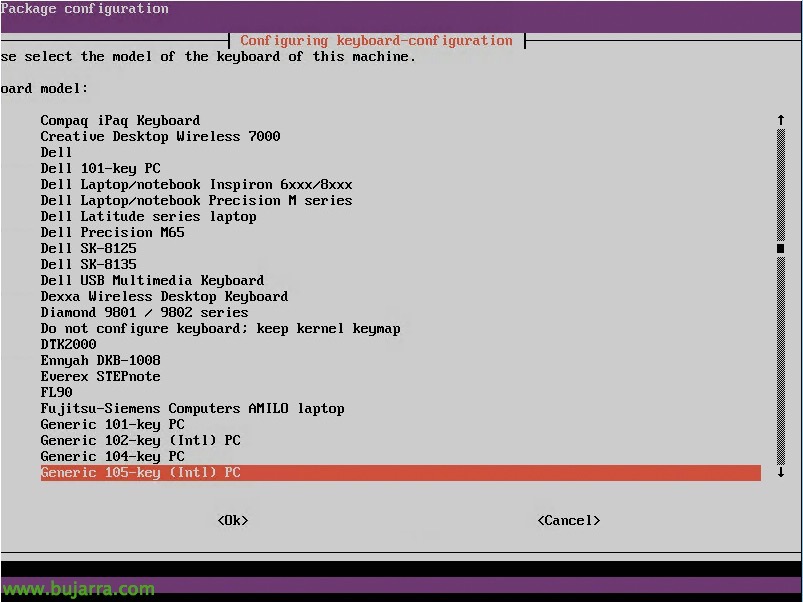
Task: Select FL90 keyboard model
Action: 56,392
